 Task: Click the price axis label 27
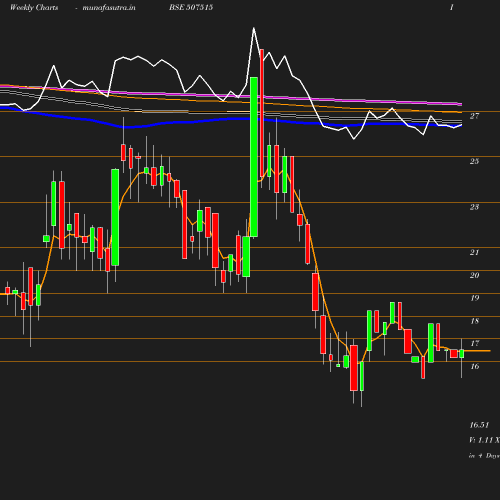(474, 116)
